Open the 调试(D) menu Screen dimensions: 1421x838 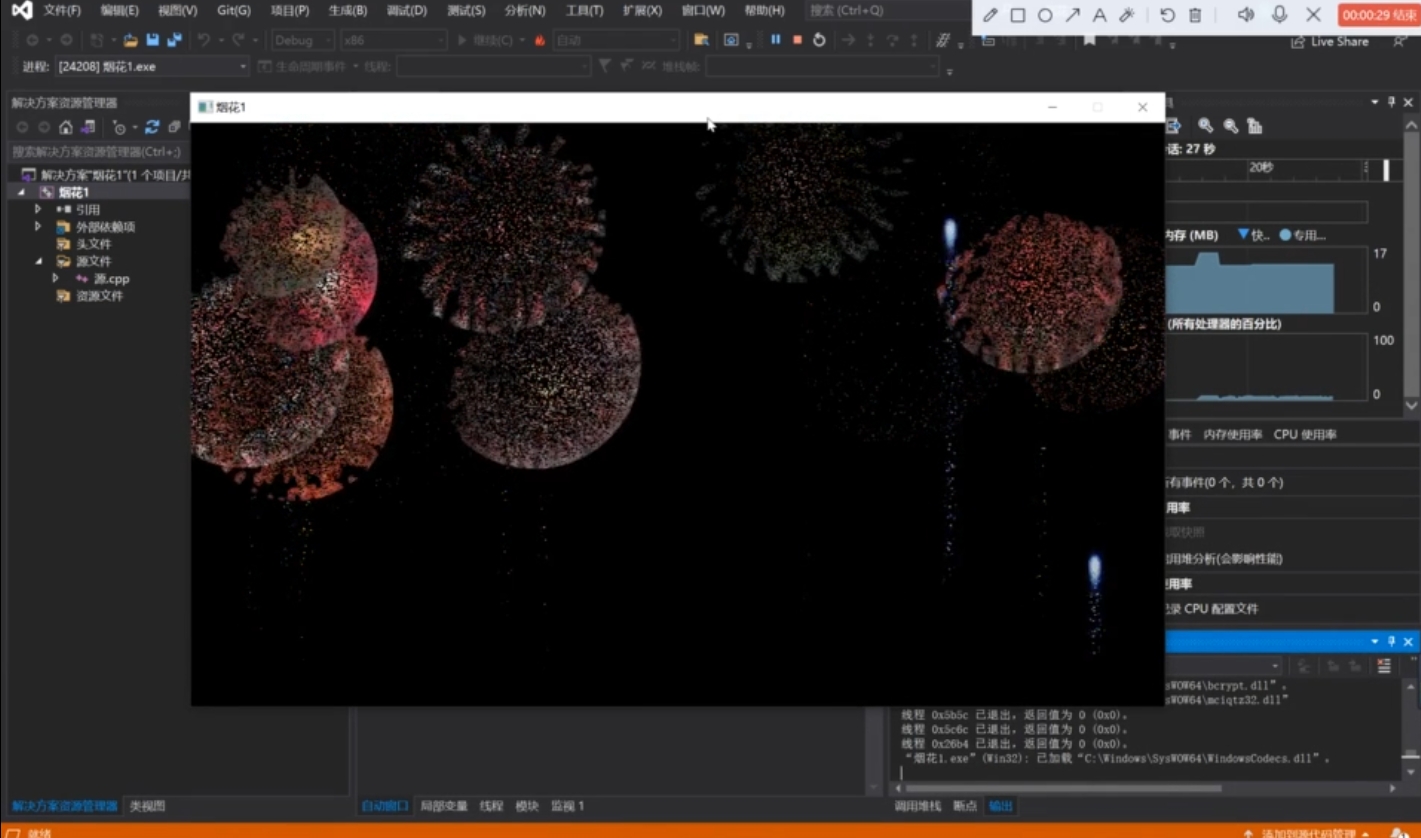[x=406, y=11]
